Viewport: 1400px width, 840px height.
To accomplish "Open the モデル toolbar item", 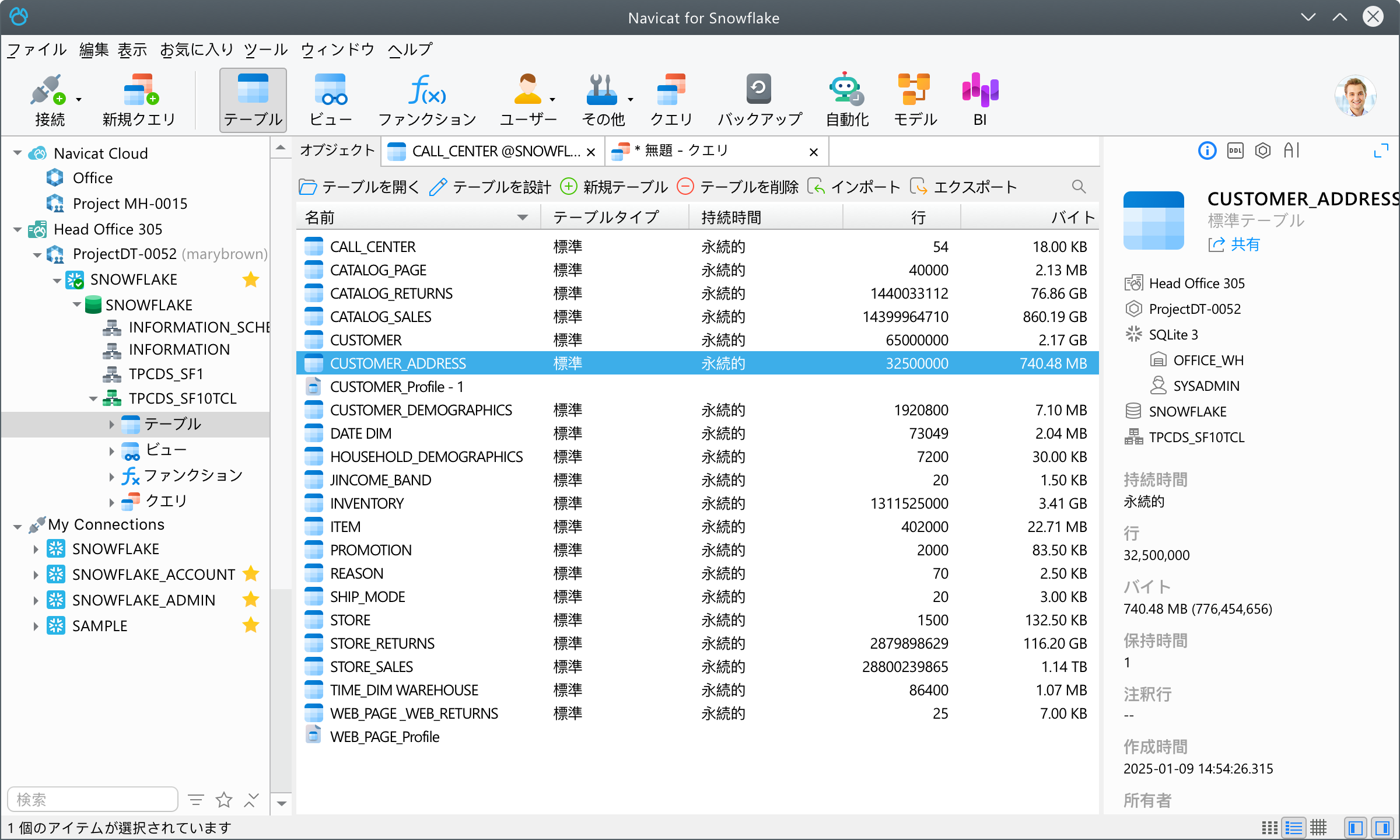I will 915,100.
